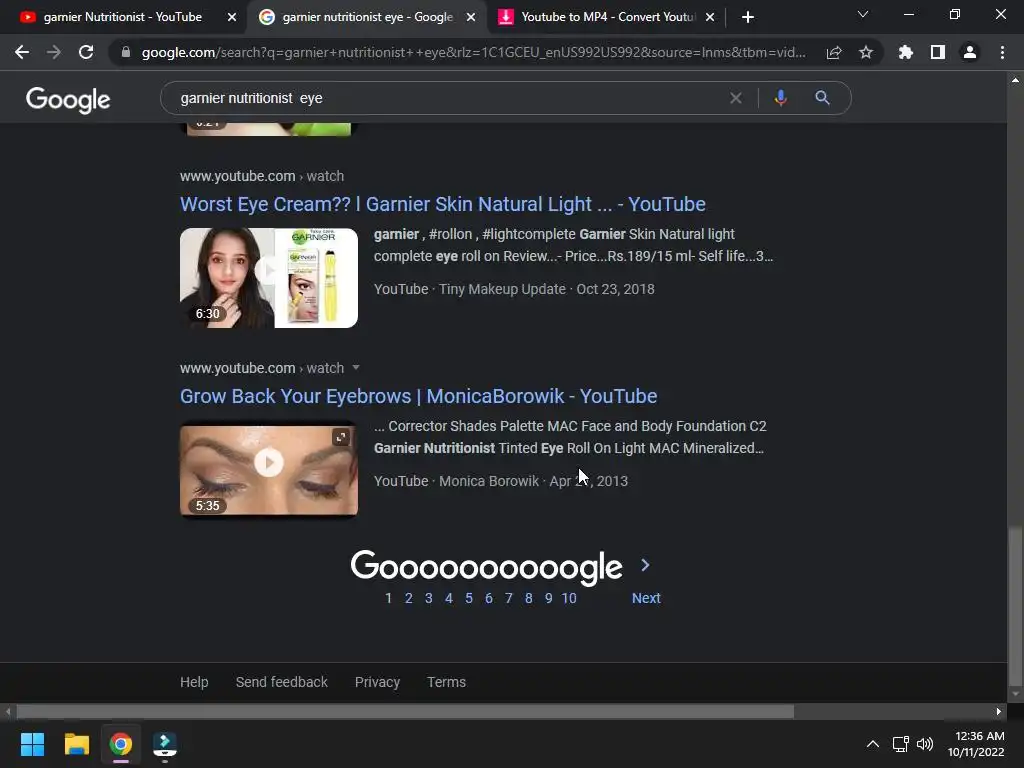Screen dimensions: 1024x768
Task: Select the garnier nutritionist eye Google tab
Action: [367, 17]
